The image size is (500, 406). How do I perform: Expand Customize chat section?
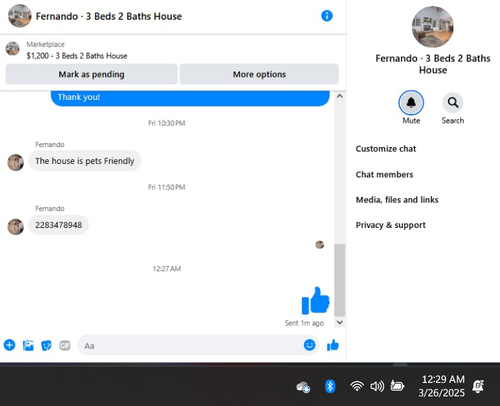pyautogui.click(x=386, y=149)
